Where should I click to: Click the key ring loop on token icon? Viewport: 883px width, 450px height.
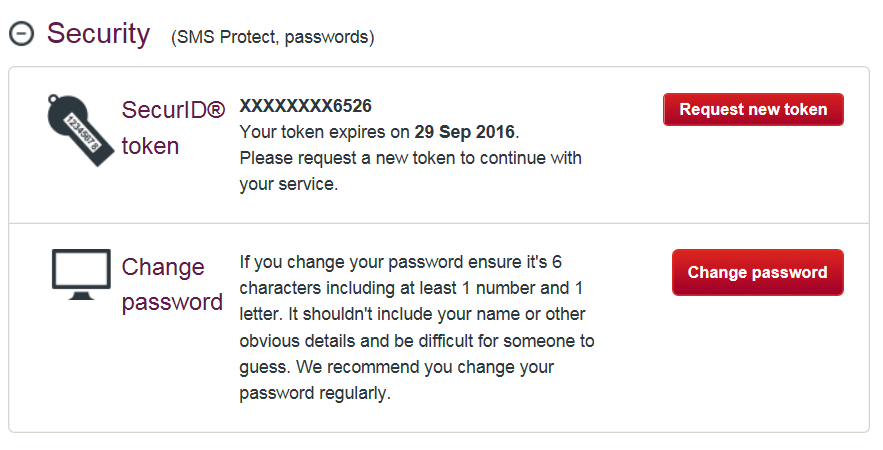tap(55, 100)
